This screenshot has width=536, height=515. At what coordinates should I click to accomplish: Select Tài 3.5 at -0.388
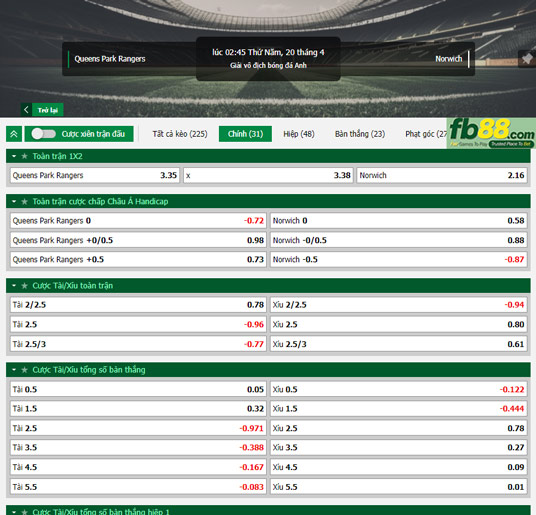point(138,447)
